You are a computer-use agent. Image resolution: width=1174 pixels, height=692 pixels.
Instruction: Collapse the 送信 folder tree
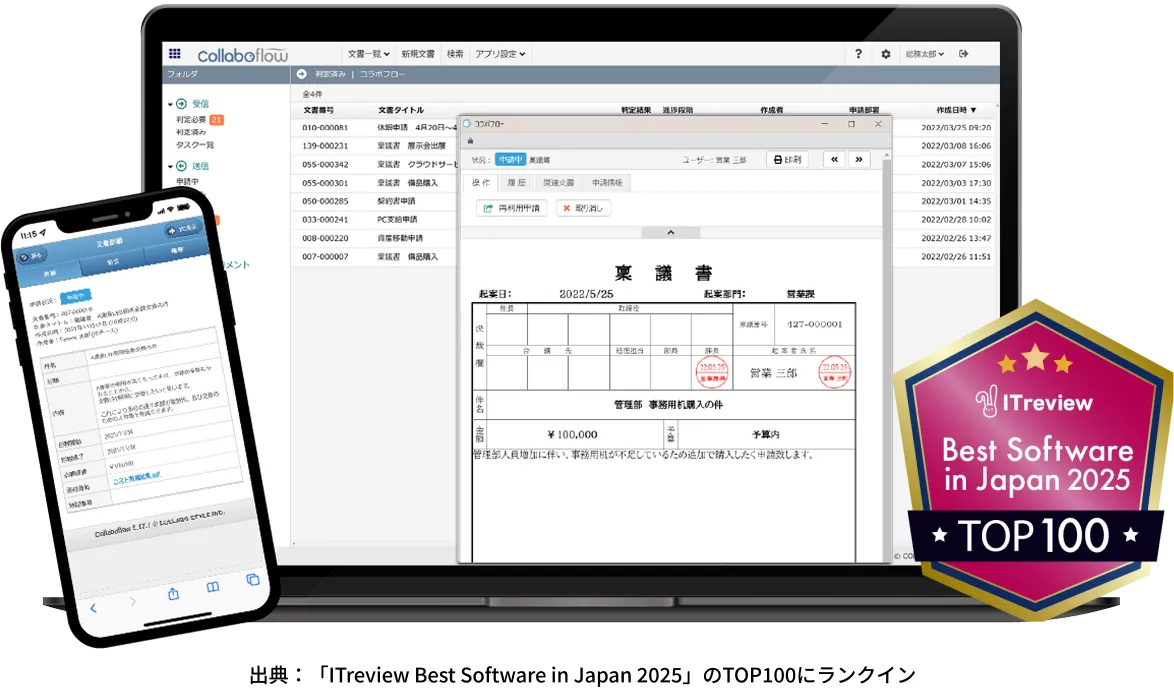[171, 166]
